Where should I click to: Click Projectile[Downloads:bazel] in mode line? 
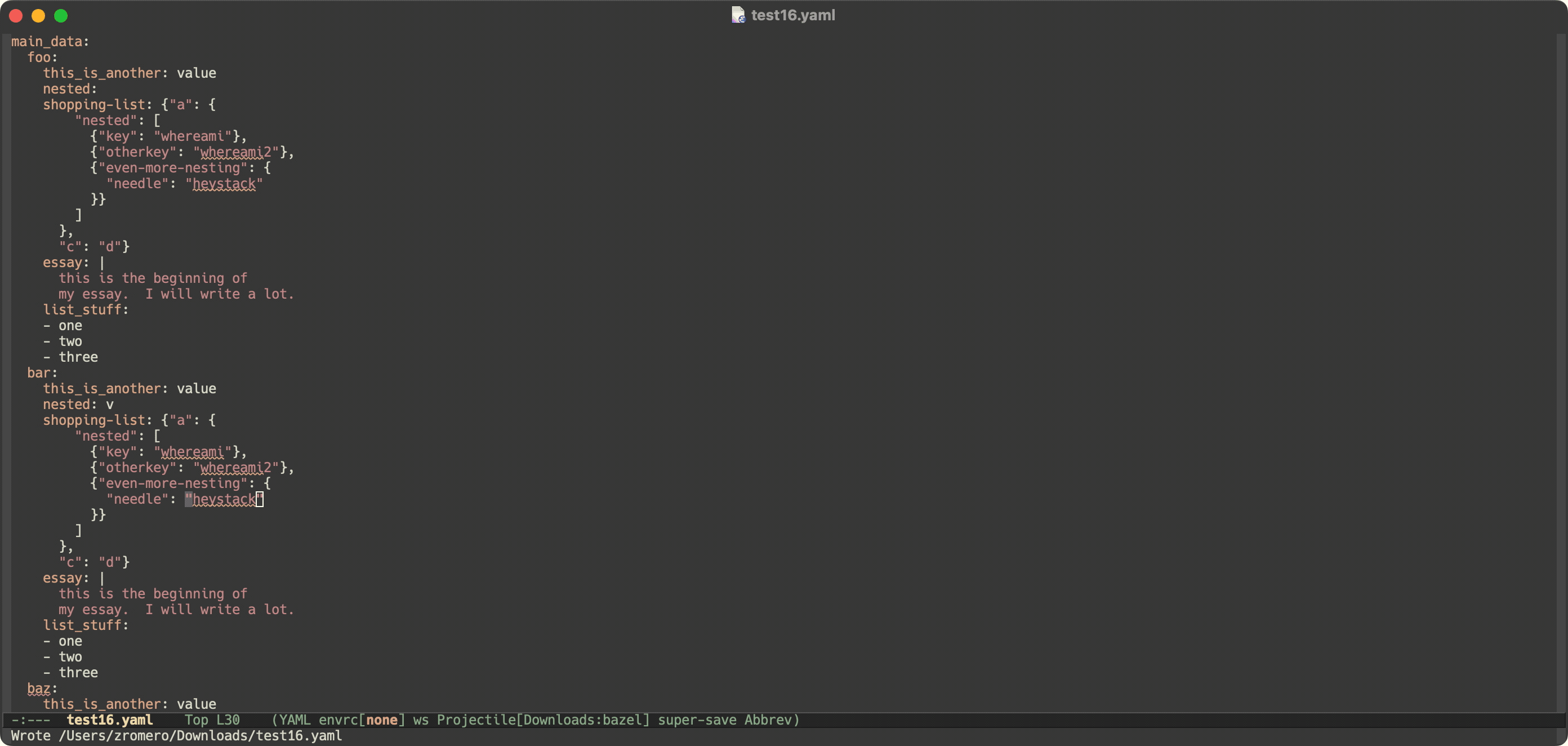click(543, 720)
